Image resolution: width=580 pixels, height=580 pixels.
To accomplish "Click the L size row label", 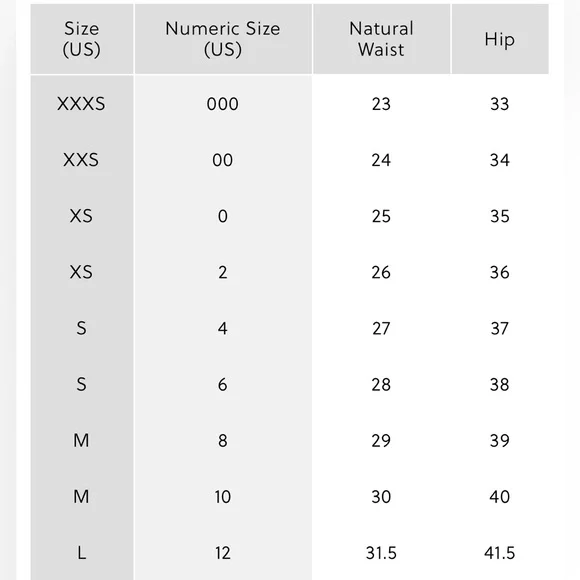I will pyautogui.click(x=82, y=553).
